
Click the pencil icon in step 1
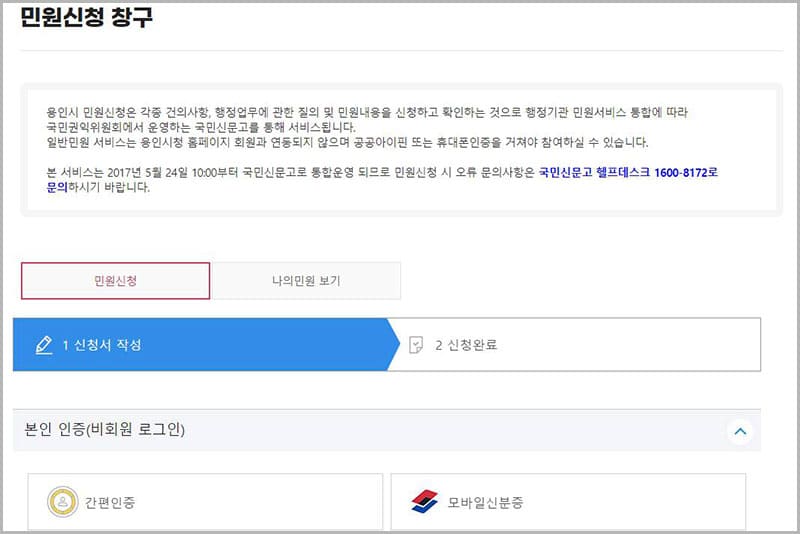pos(43,345)
